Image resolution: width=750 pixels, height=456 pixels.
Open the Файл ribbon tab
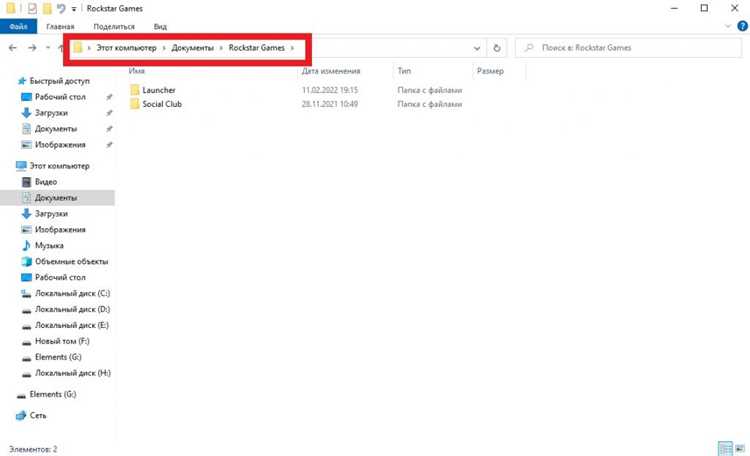18,26
